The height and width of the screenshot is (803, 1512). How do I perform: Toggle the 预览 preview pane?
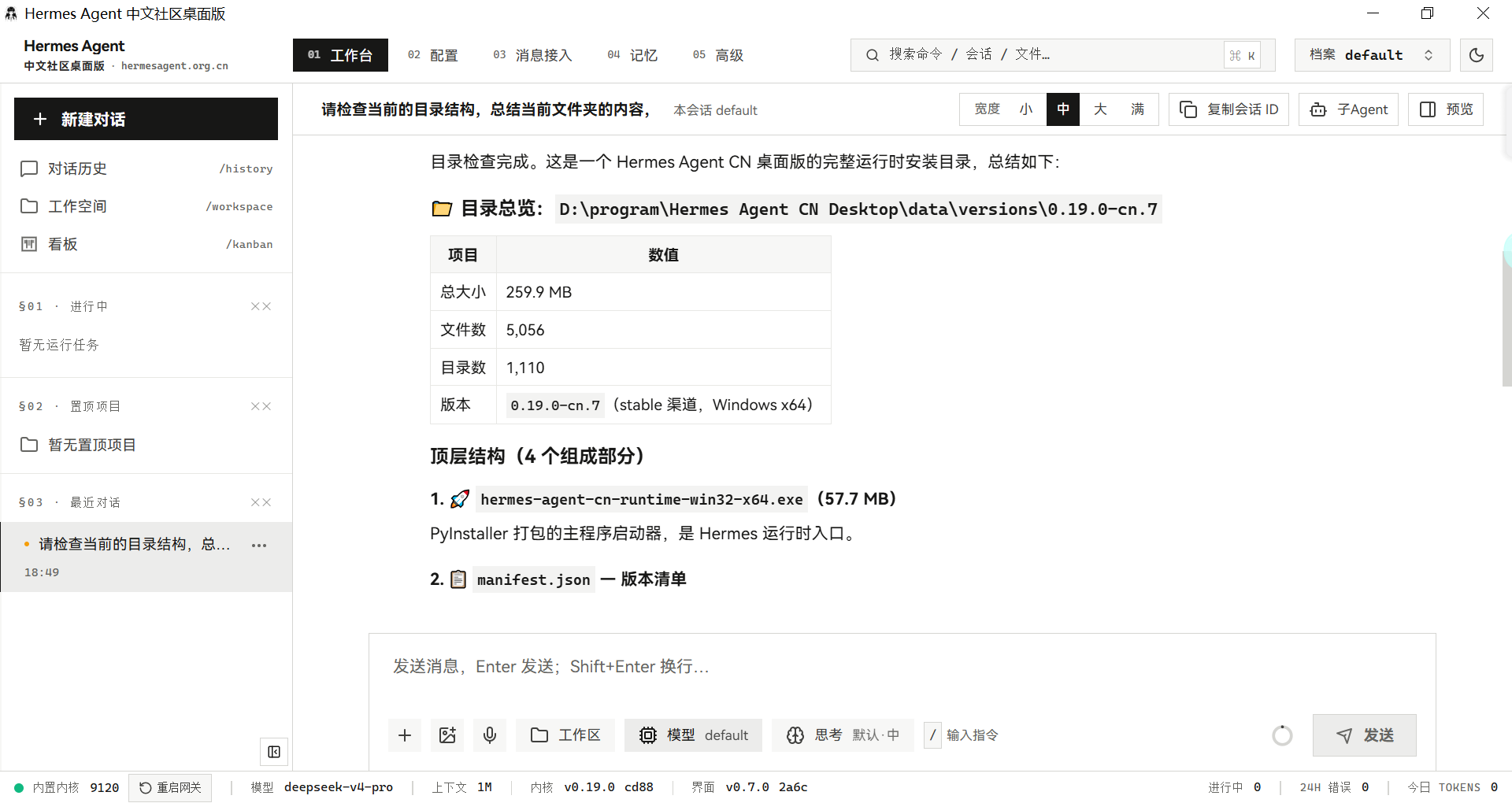point(1446,109)
